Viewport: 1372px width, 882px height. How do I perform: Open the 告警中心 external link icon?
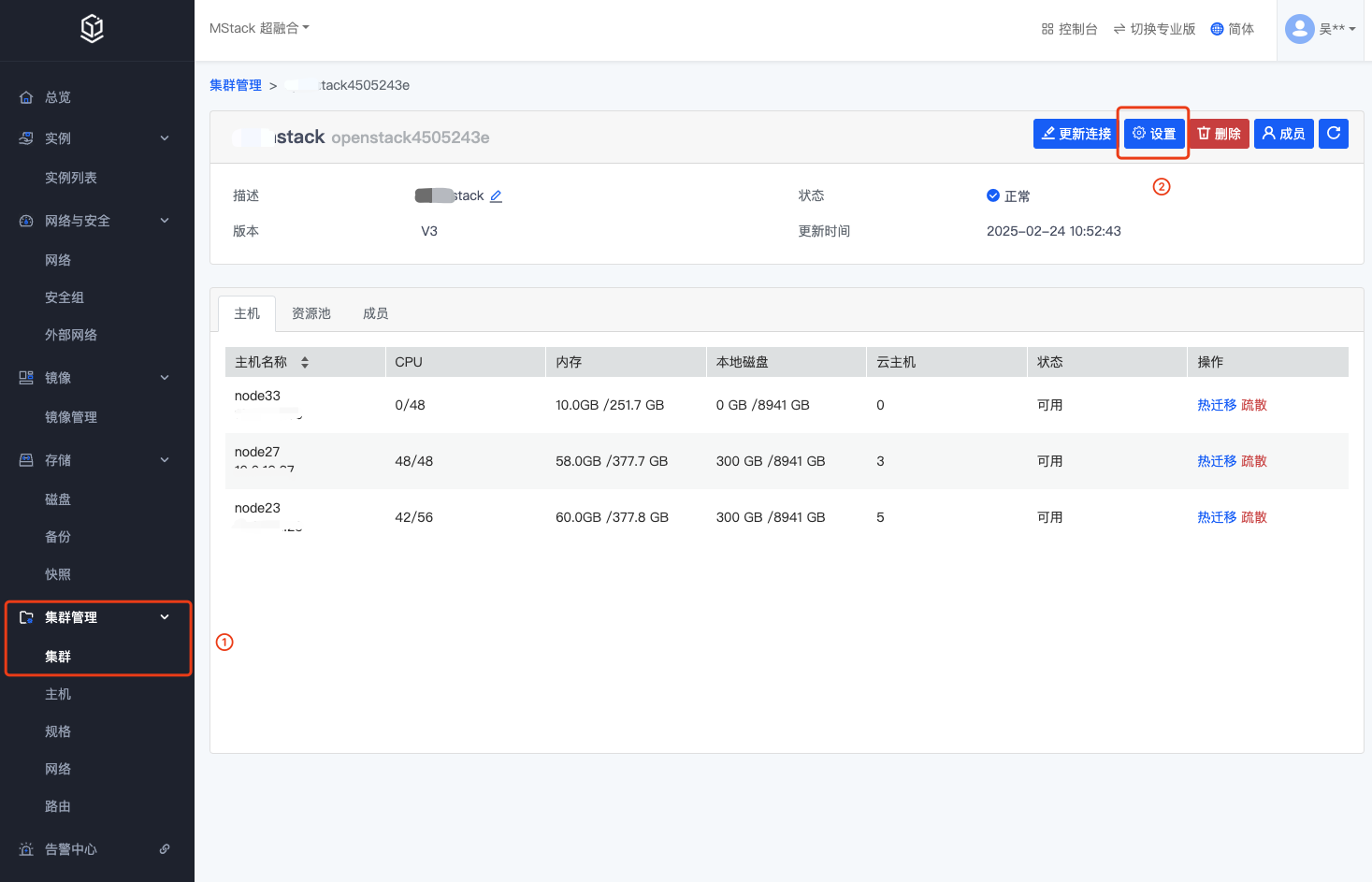click(x=165, y=849)
